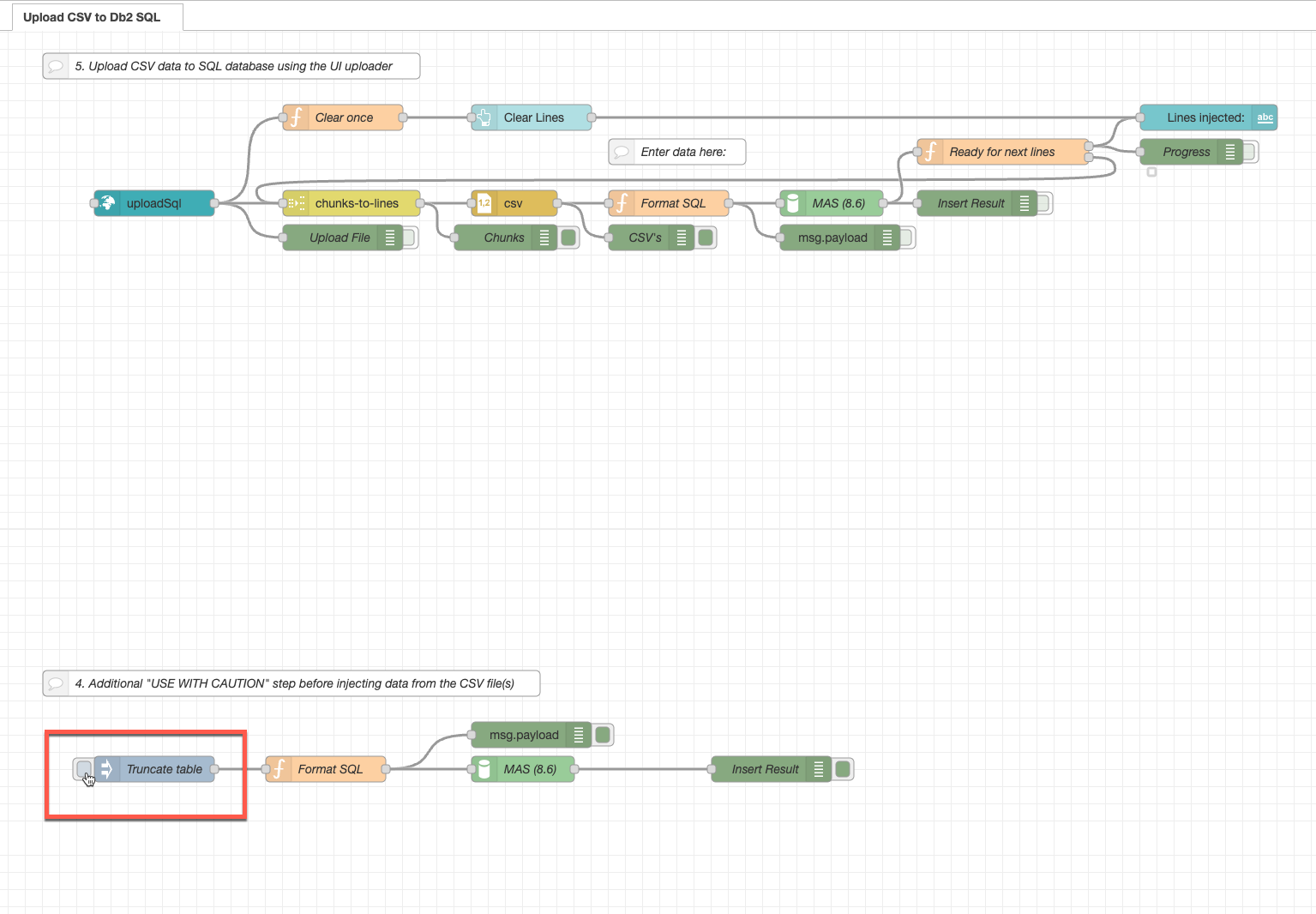This screenshot has height=914, width=1316.
Task: Select the Lines injected: node label
Action: 1205,117
